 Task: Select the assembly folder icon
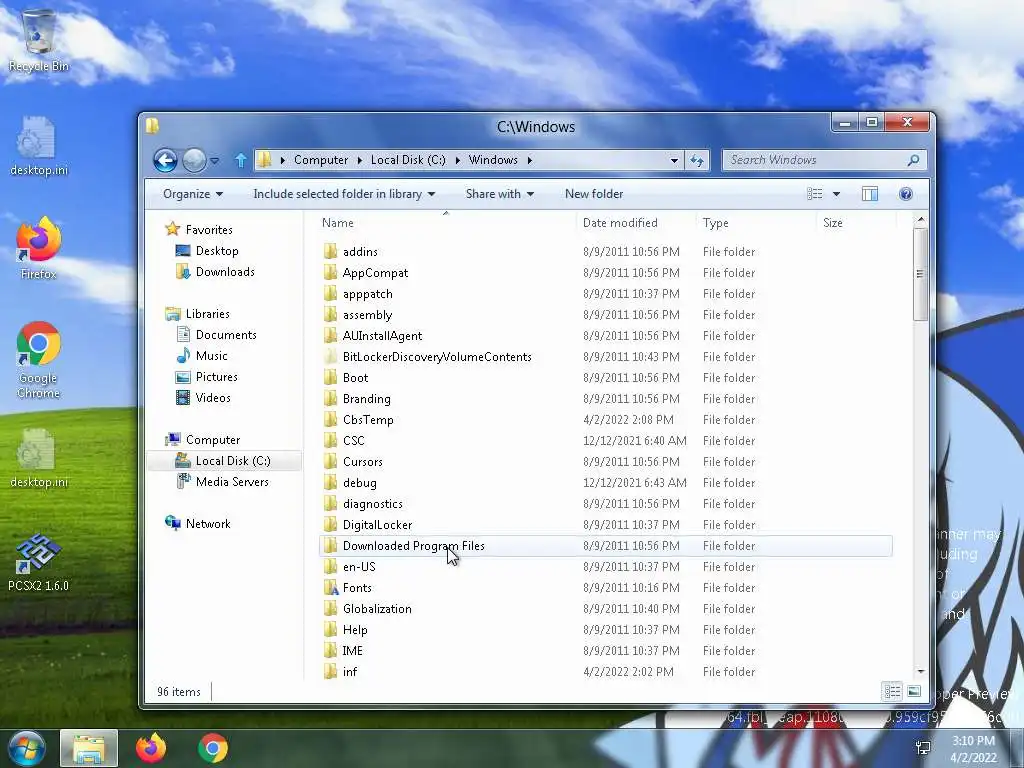click(330, 314)
